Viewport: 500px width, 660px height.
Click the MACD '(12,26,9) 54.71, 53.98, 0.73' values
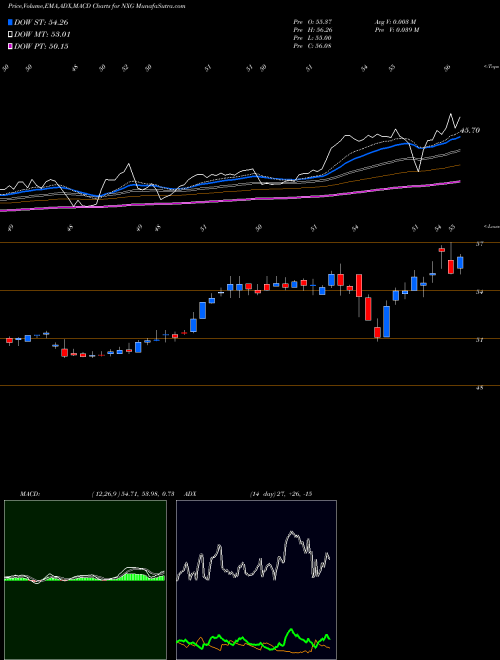pyautogui.click(x=133, y=494)
